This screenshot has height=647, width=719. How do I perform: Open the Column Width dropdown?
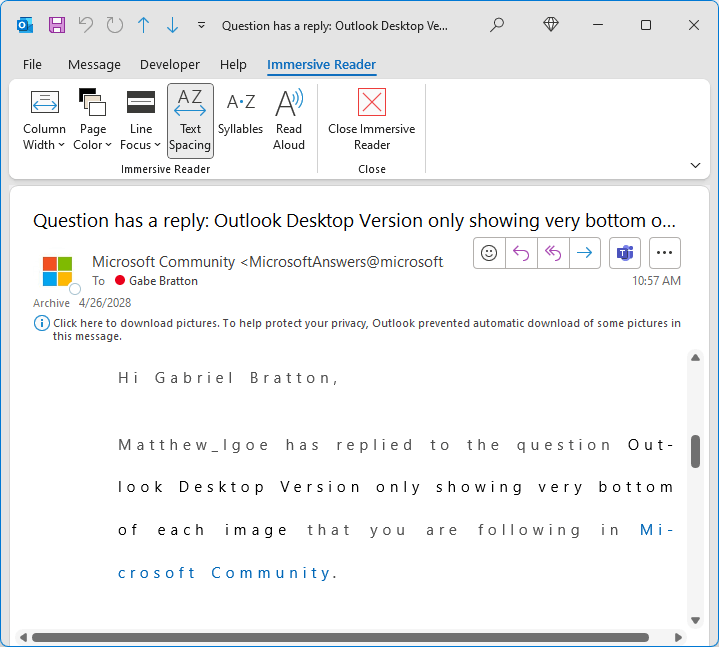point(44,121)
